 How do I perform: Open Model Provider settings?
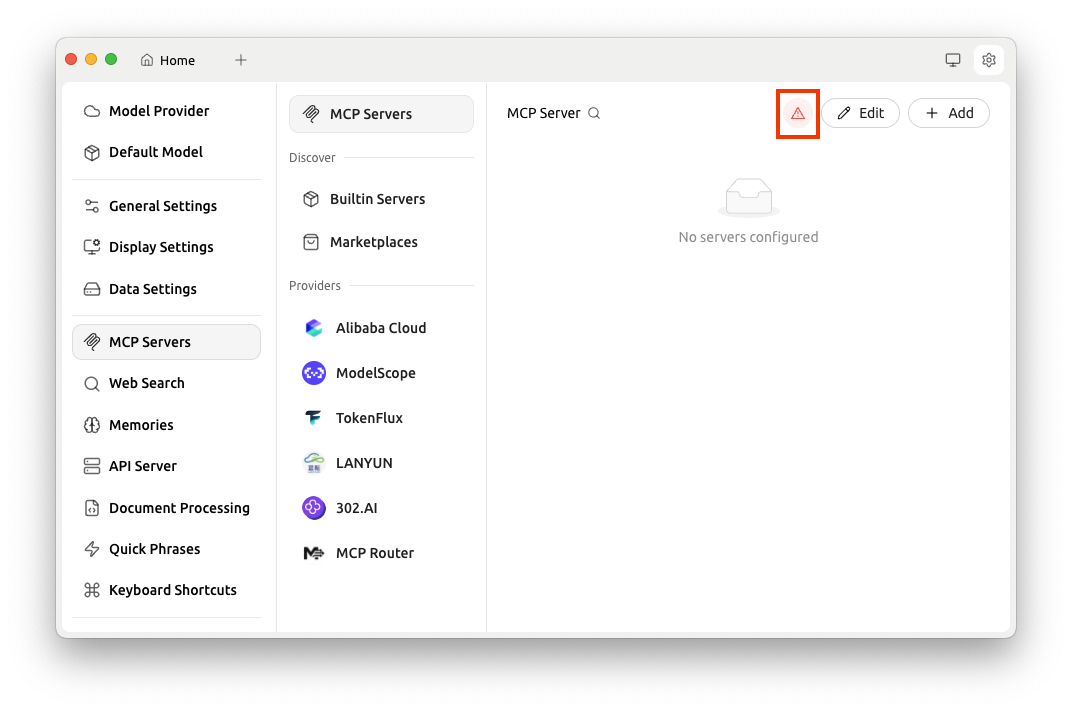[159, 111]
